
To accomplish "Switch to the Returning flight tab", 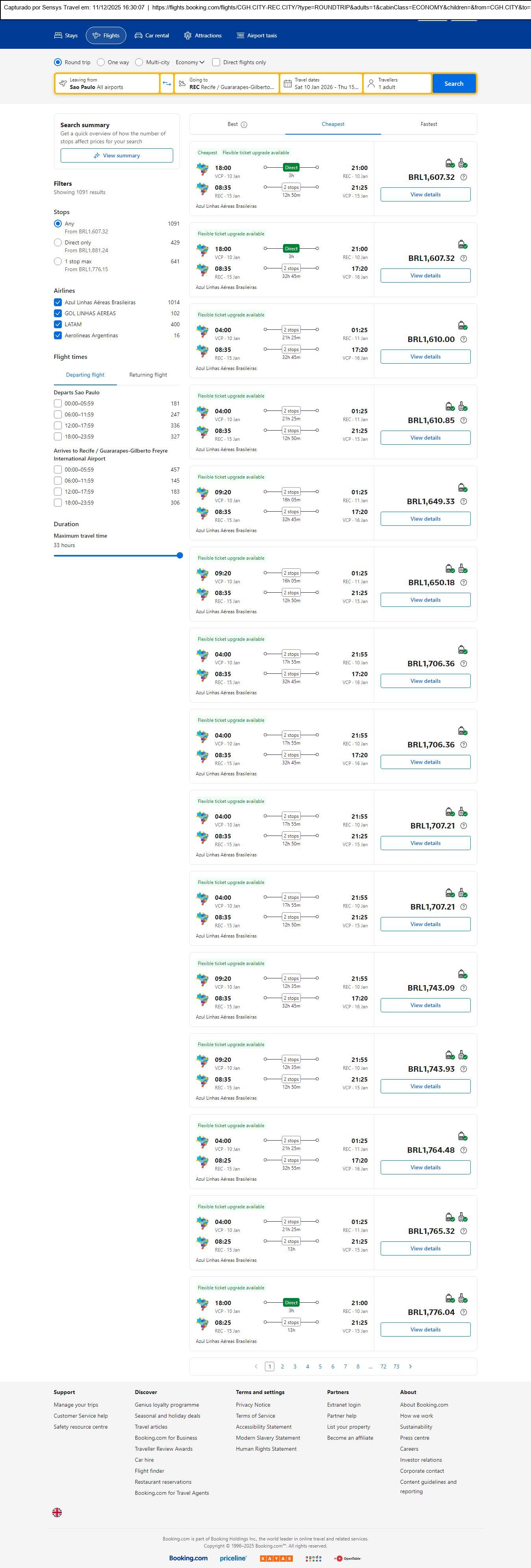I will 148,375.
